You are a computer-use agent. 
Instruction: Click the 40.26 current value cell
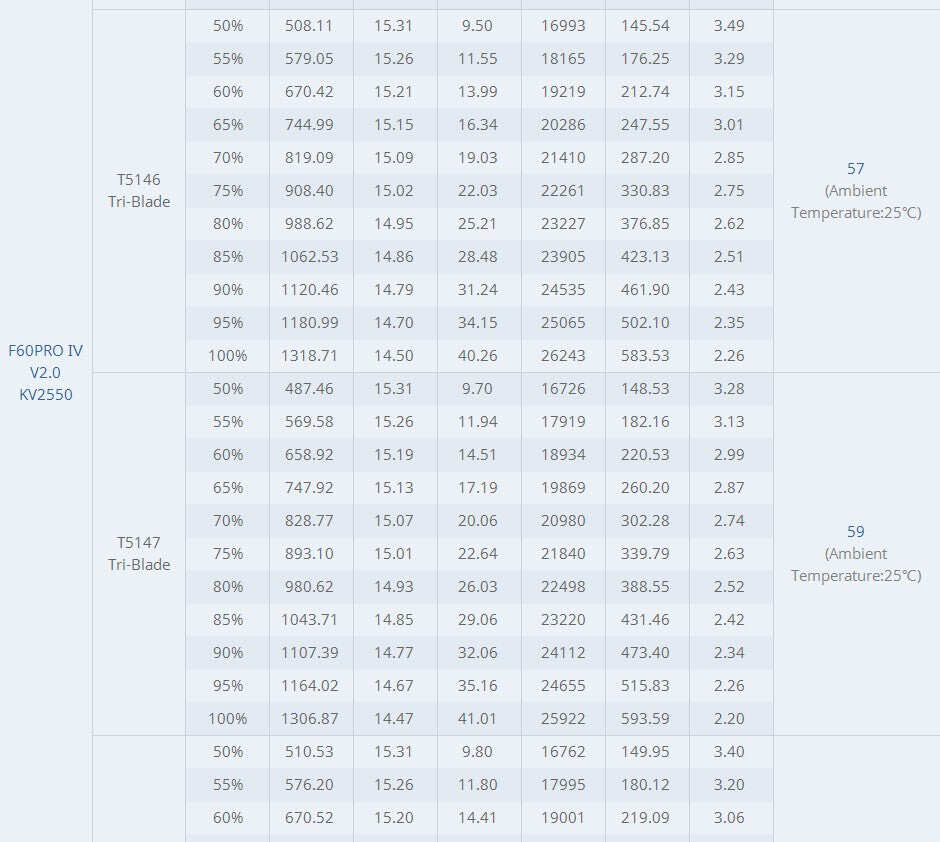point(479,355)
